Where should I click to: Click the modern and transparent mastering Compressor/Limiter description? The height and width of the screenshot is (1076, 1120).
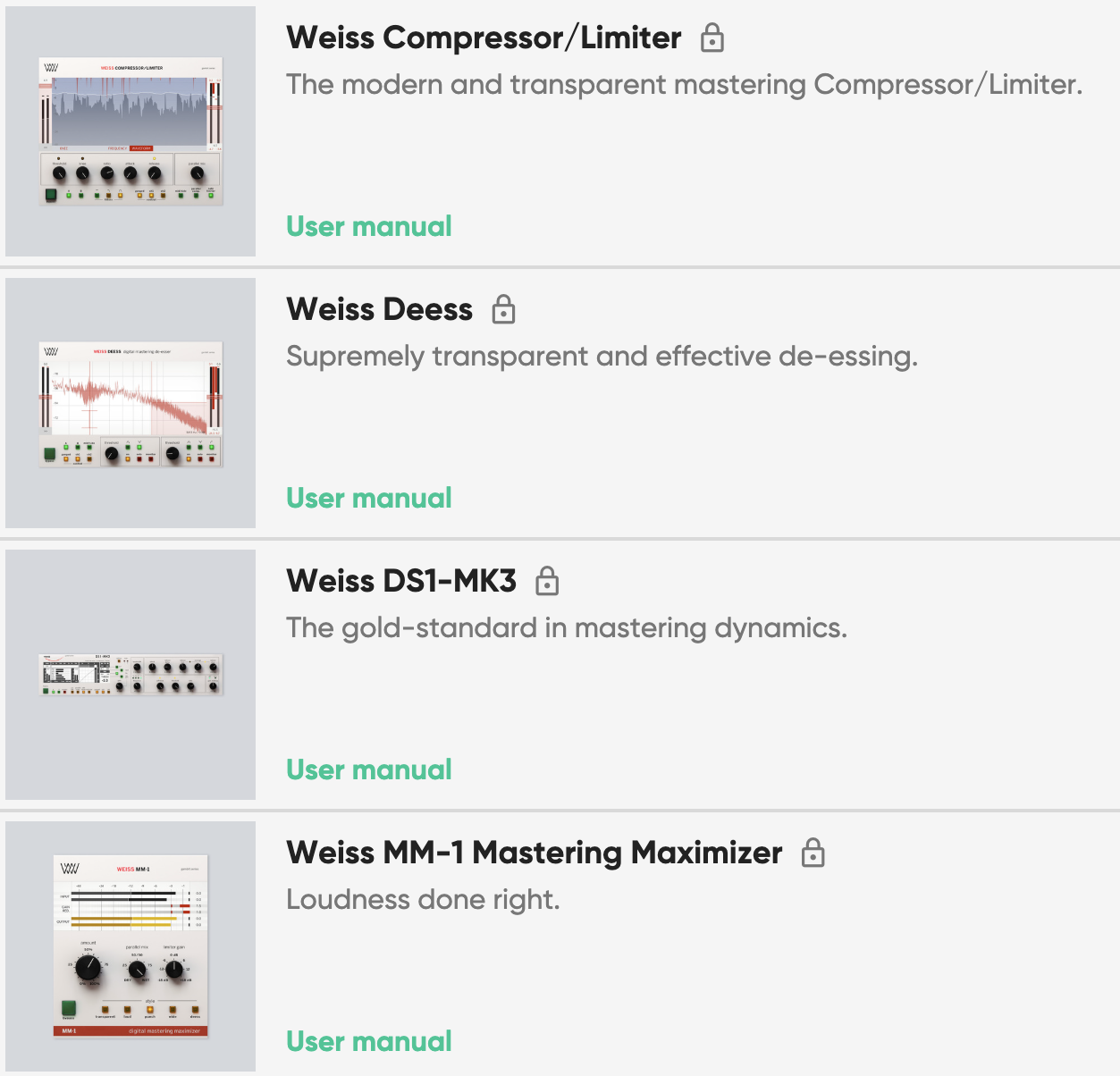(684, 84)
